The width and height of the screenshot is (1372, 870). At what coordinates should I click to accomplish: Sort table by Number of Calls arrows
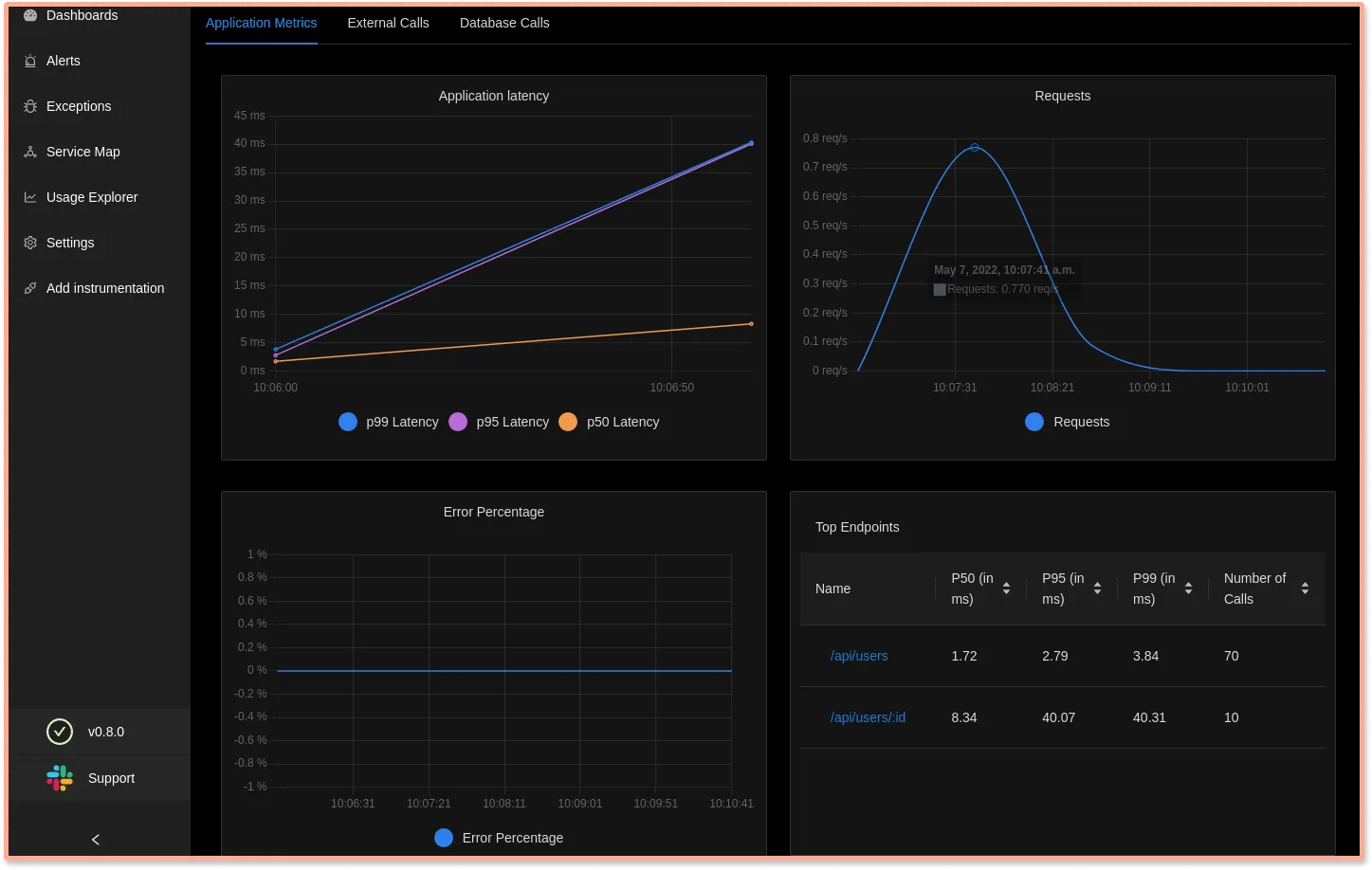coord(1306,589)
